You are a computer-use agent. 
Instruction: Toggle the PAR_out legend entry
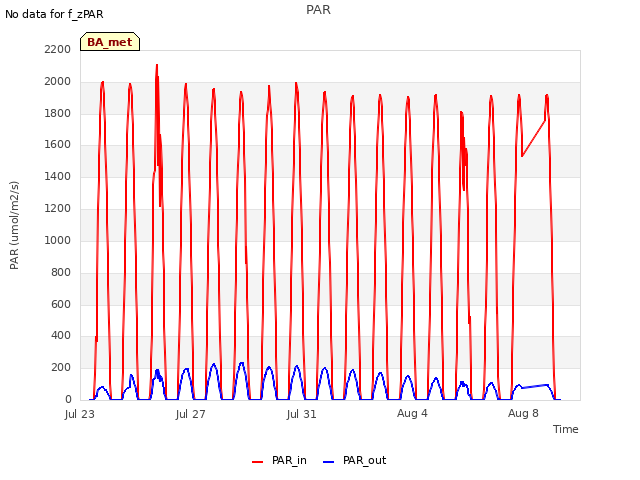(354, 460)
